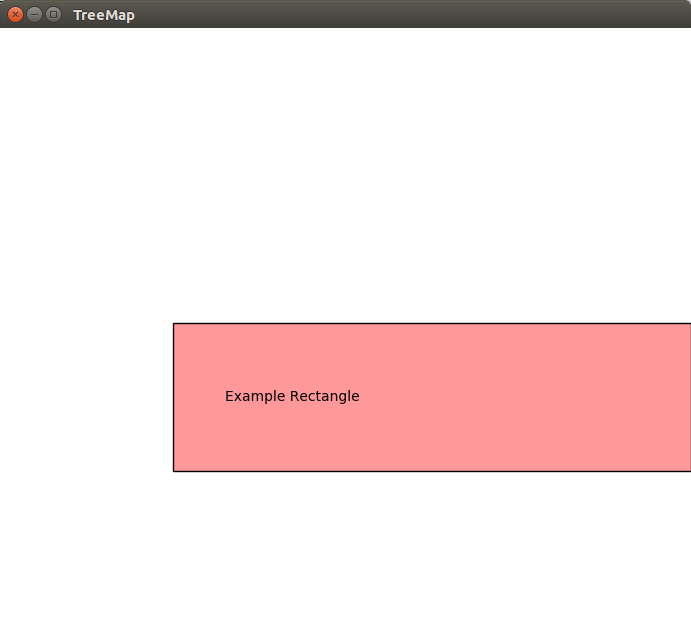Click the Example Rectangle label text
The image size is (691, 618).
pos(291,396)
